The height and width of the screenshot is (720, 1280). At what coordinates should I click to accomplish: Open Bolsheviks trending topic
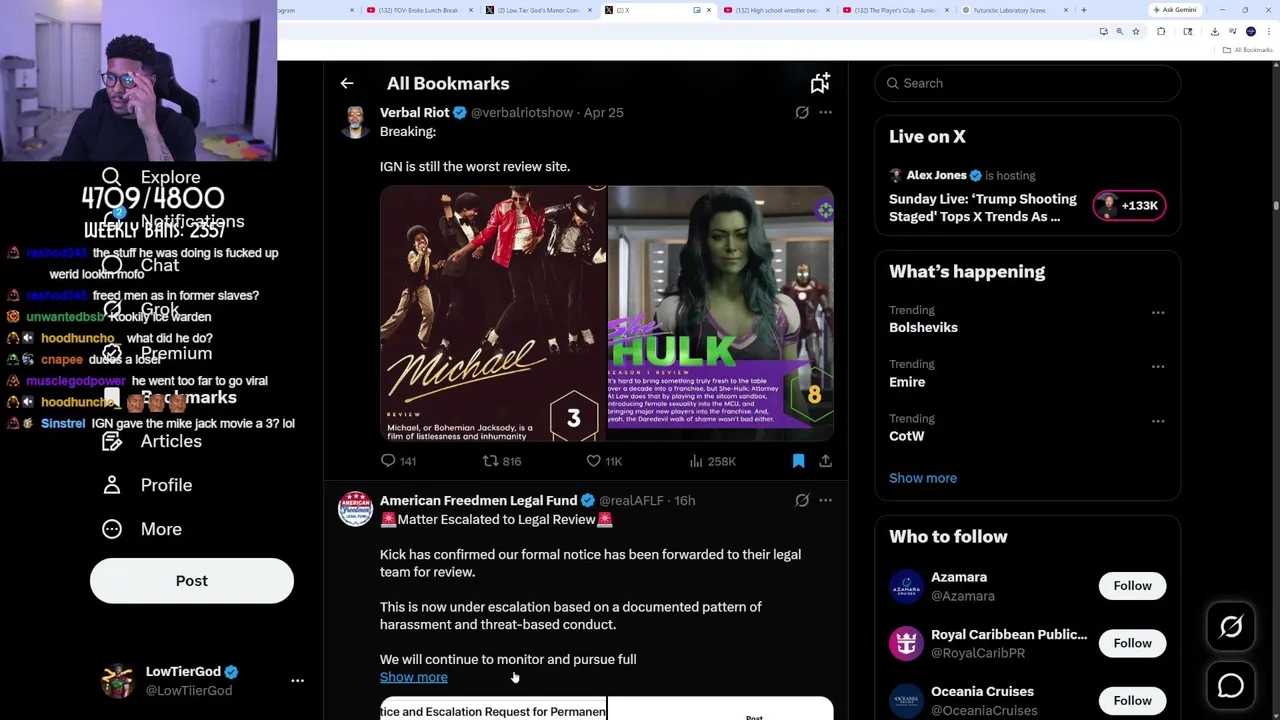pyautogui.click(x=923, y=328)
